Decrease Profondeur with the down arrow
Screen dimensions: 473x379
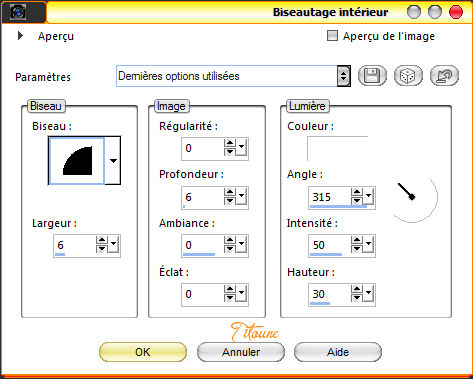230,201
